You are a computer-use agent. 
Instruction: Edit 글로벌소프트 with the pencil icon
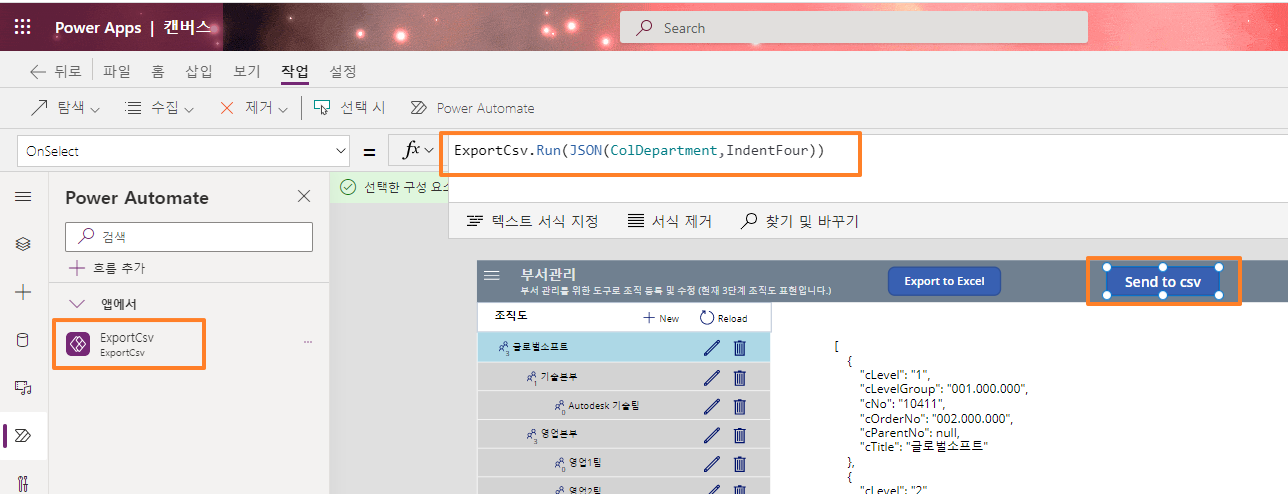pyautogui.click(x=712, y=348)
